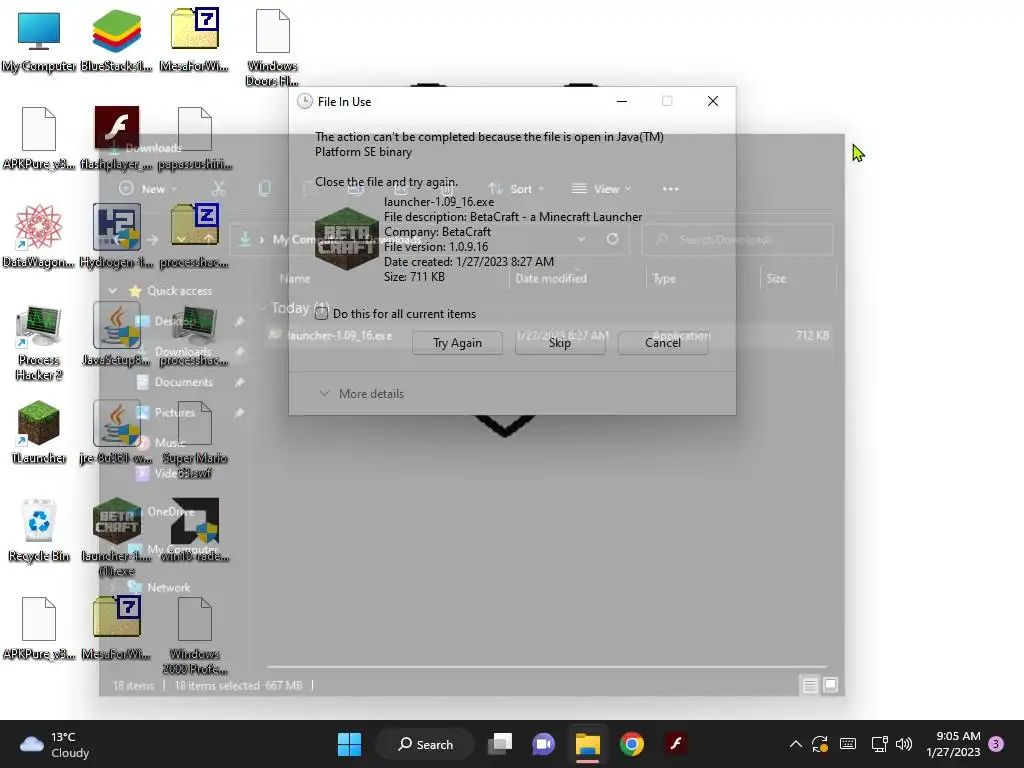
Task: Sort by Date modified column header
Action: tap(551, 278)
